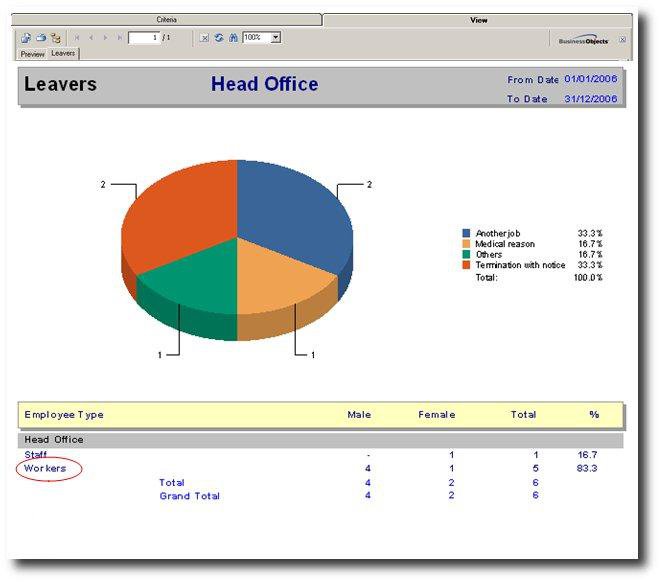This screenshot has width=661, height=582.
Task: Switch to the Criteria tab
Action: point(166,20)
